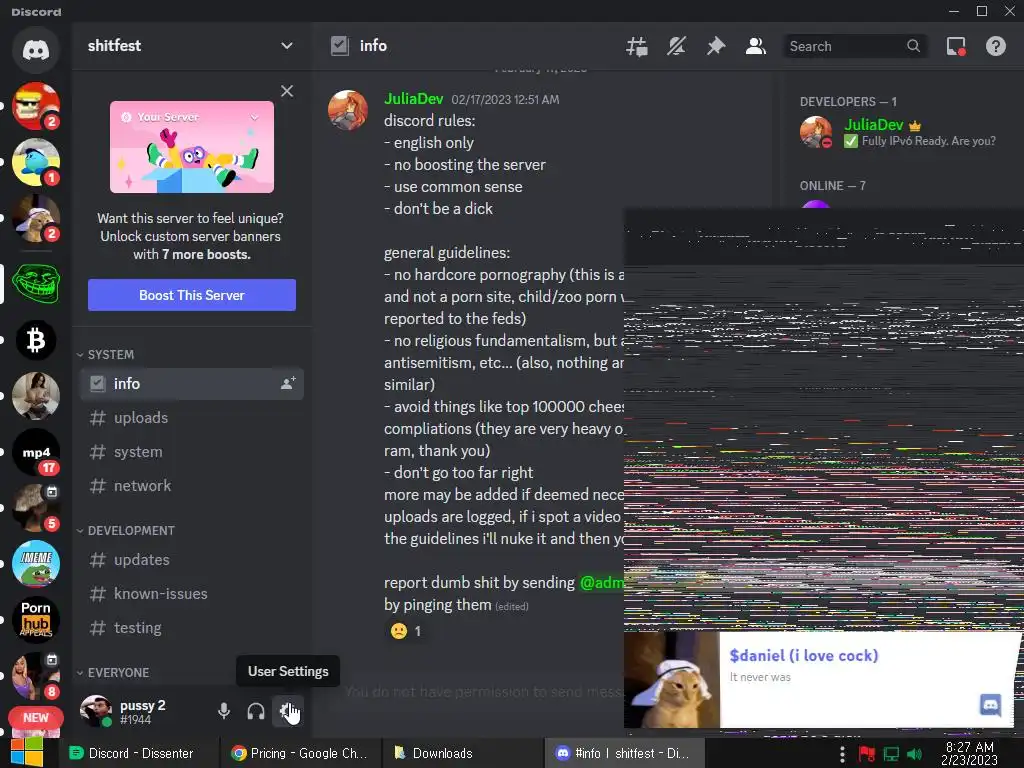Select the network channel

191,485
